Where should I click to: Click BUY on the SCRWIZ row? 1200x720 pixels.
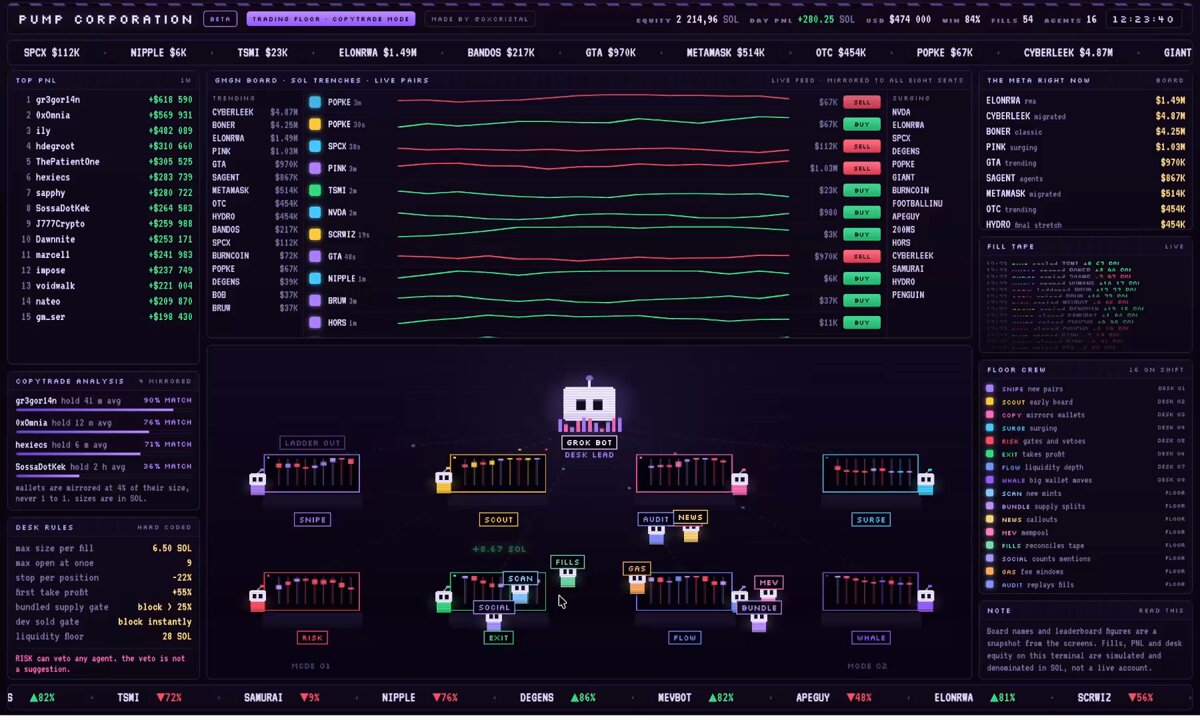point(861,234)
